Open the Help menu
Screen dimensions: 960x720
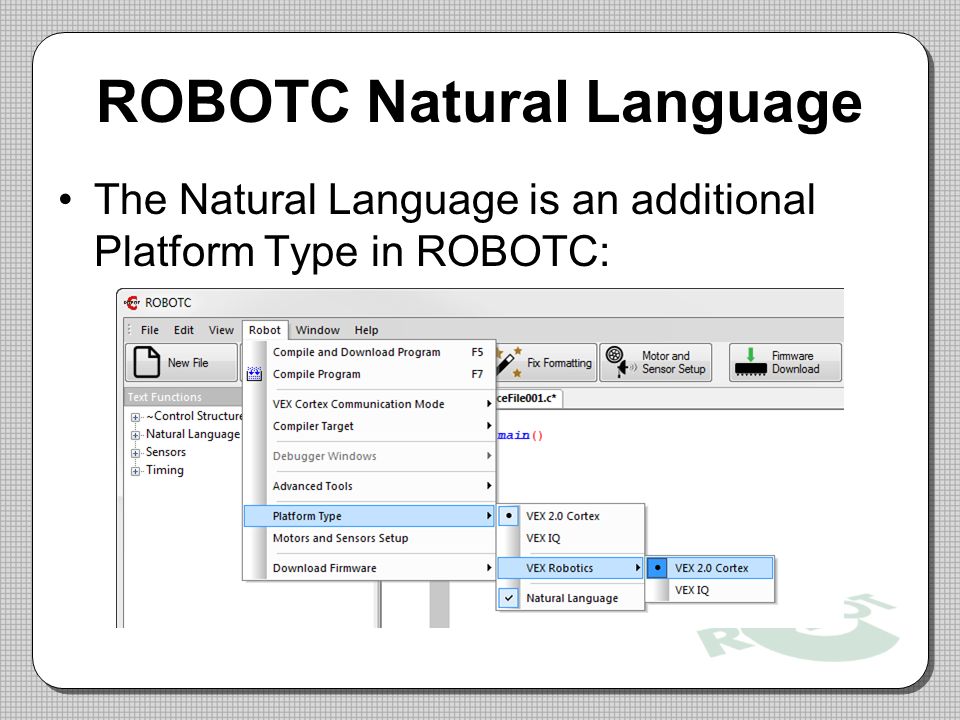click(366, 330)
